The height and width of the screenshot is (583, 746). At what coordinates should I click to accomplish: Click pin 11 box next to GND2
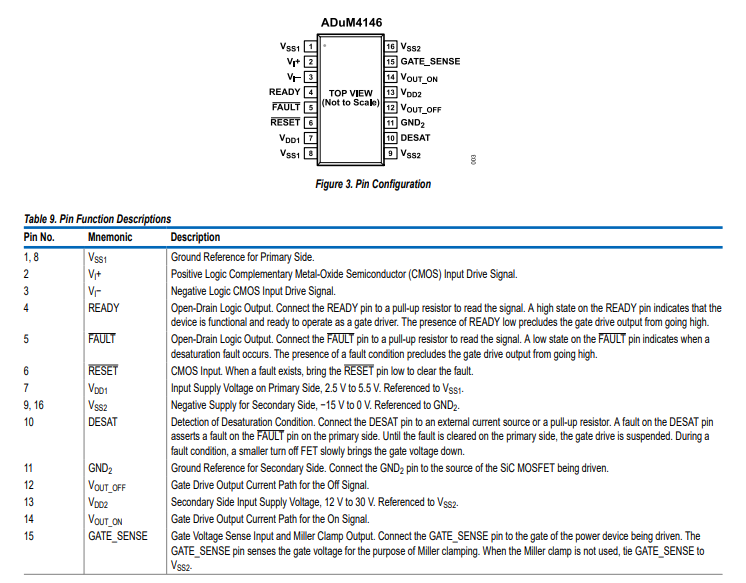pos(391,123)
